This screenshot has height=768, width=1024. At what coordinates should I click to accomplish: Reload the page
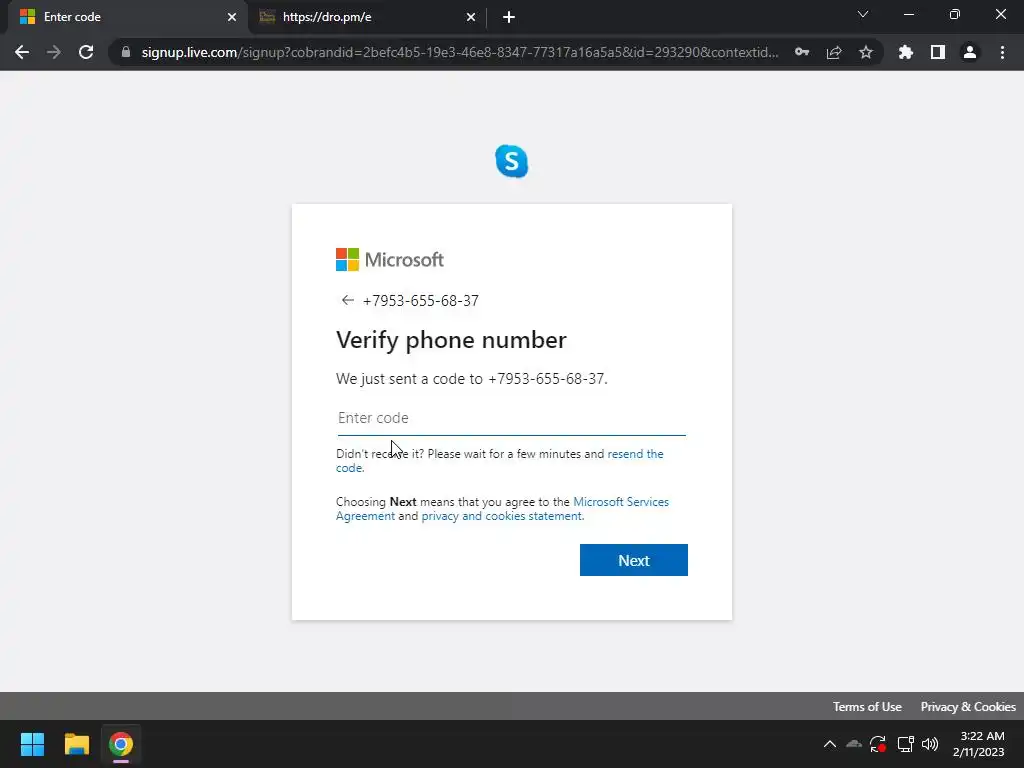pyautogui.click(x=86, y=52)
